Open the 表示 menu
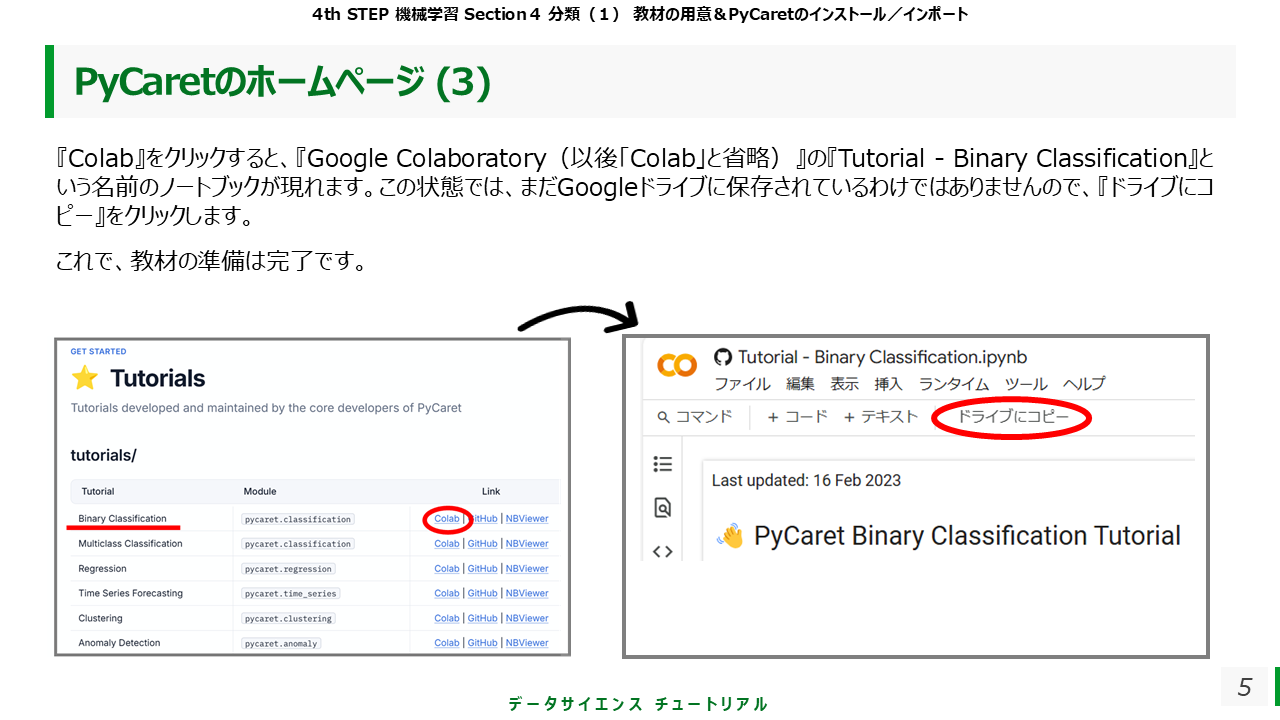 pyautogui.click(x=845, y=384)
